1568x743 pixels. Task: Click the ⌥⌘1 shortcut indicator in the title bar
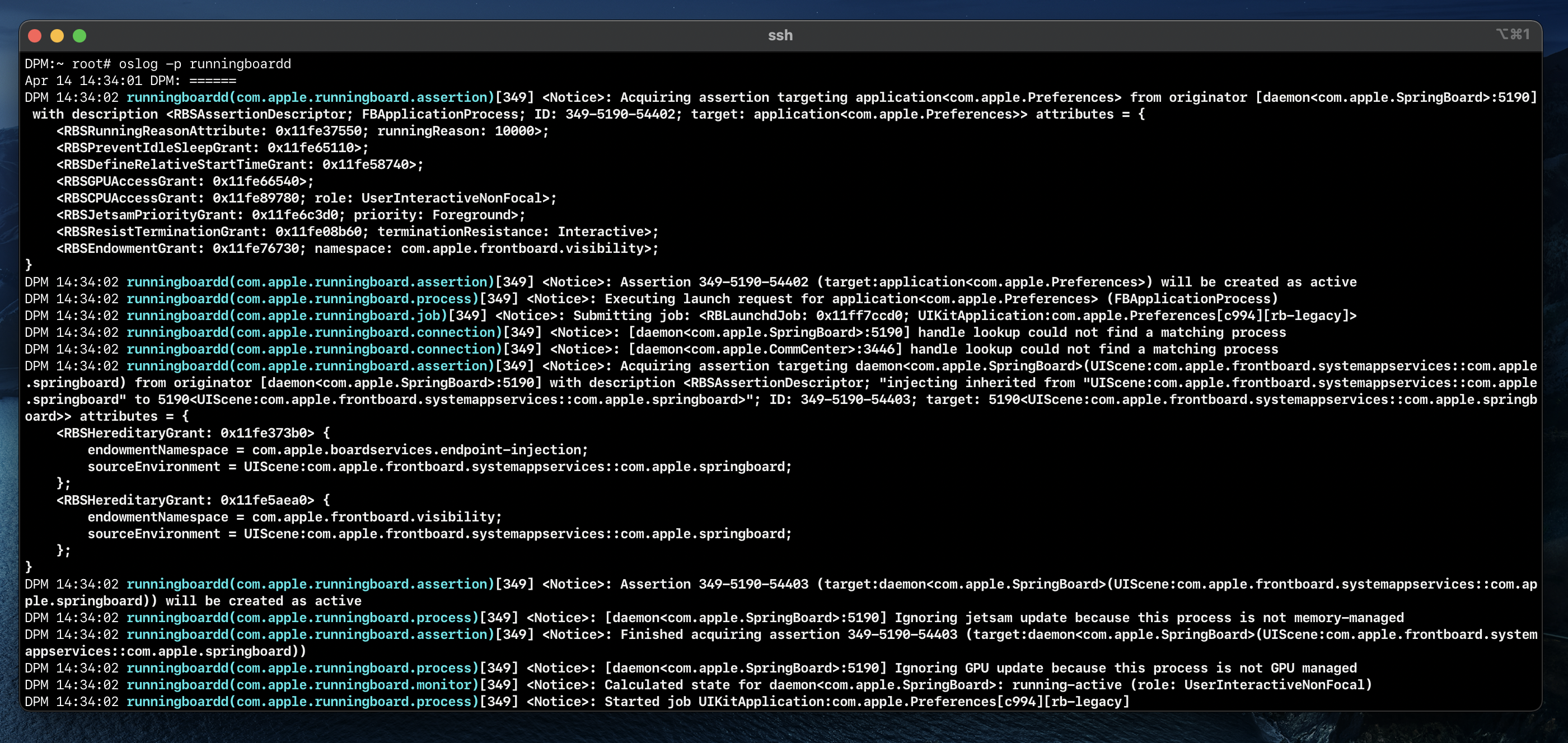(1513, 35)
